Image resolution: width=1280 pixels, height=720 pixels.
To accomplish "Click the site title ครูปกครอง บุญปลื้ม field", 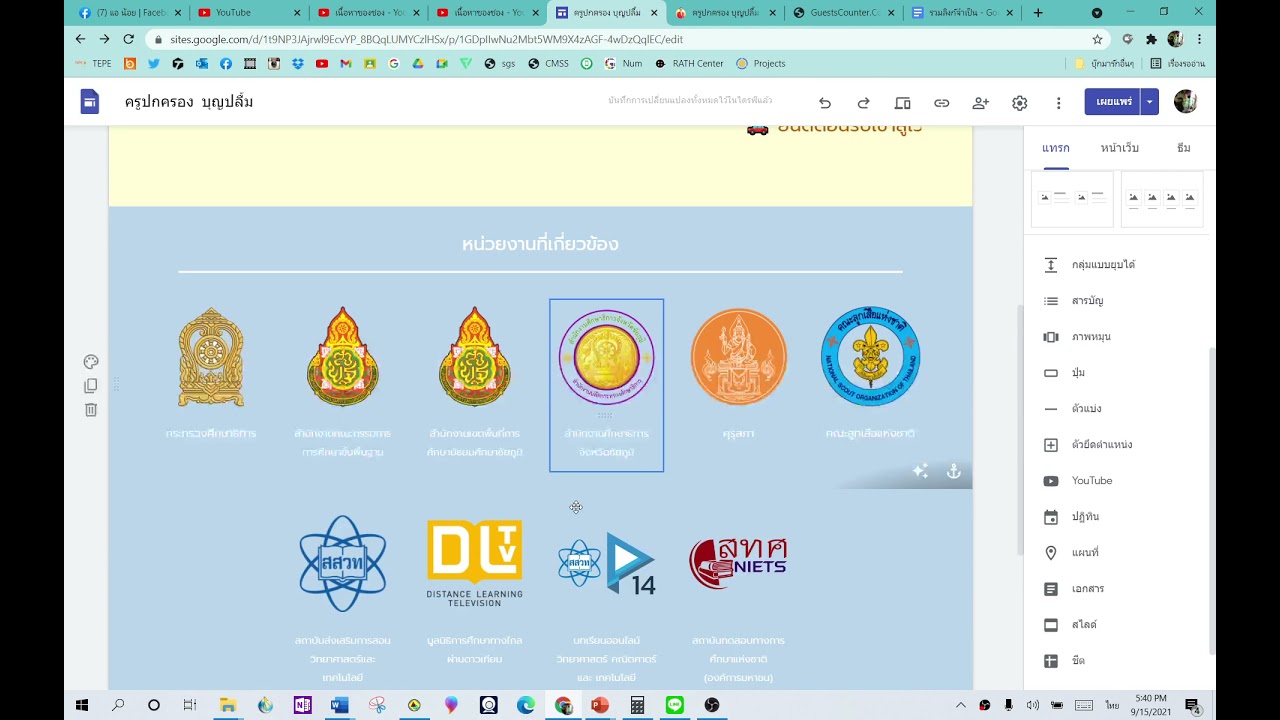I will pyautogui.click(x=189, y=102).
